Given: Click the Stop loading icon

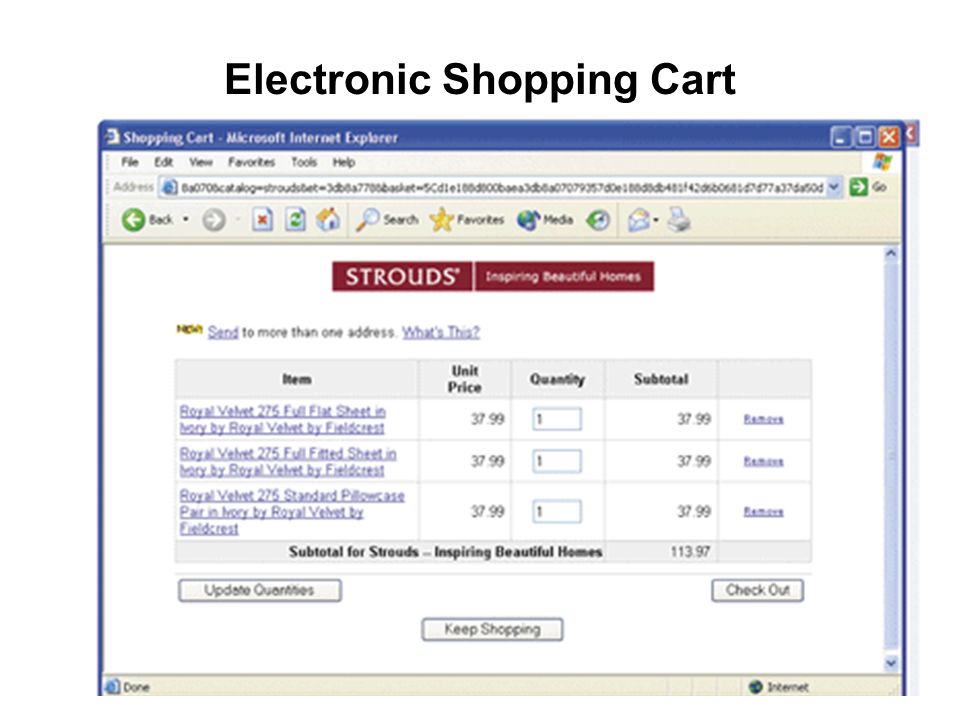Looking at the screenshot, I should pos(263,219).
